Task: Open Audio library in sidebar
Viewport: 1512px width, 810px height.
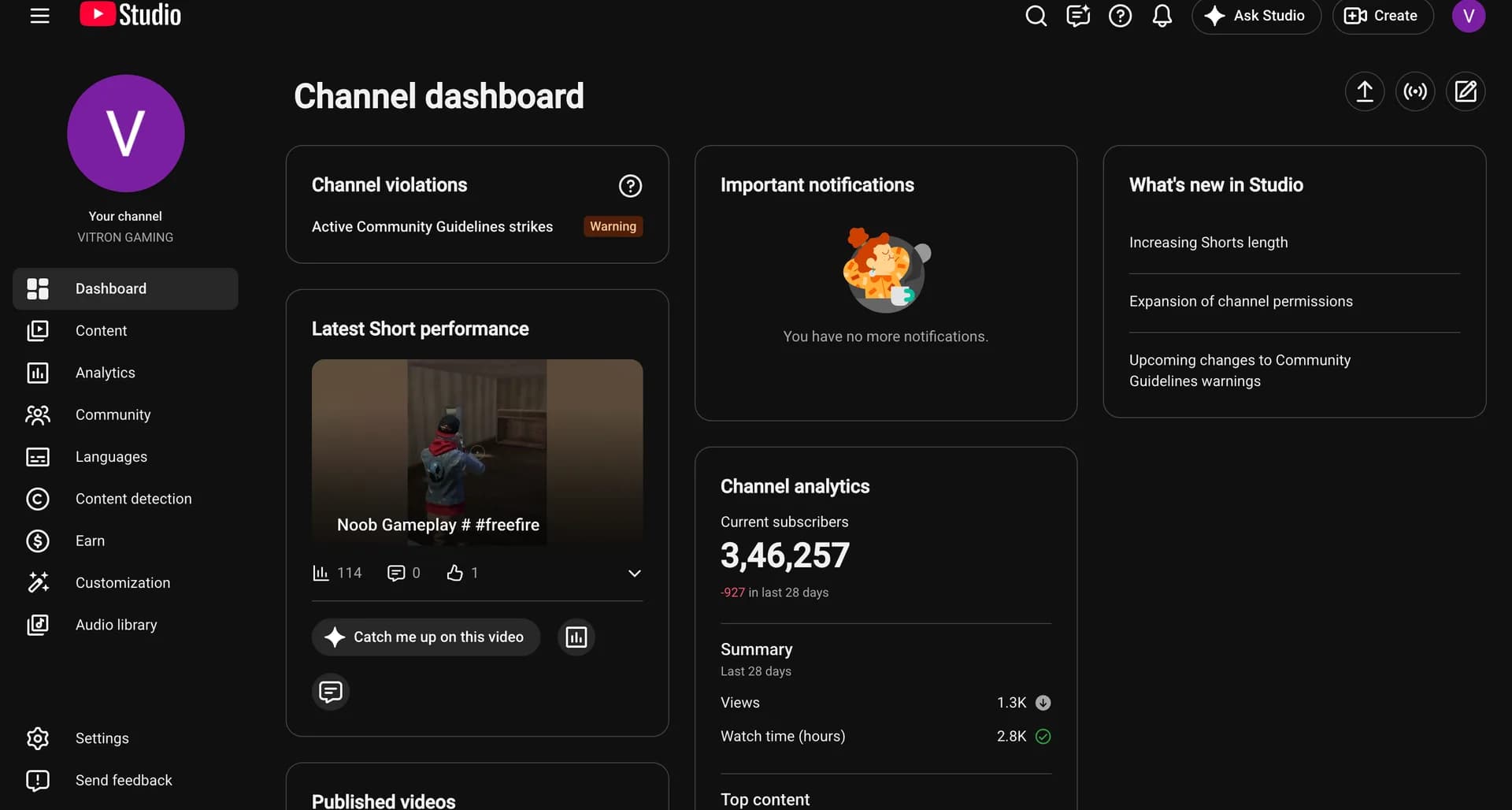Action: [125, 625]
